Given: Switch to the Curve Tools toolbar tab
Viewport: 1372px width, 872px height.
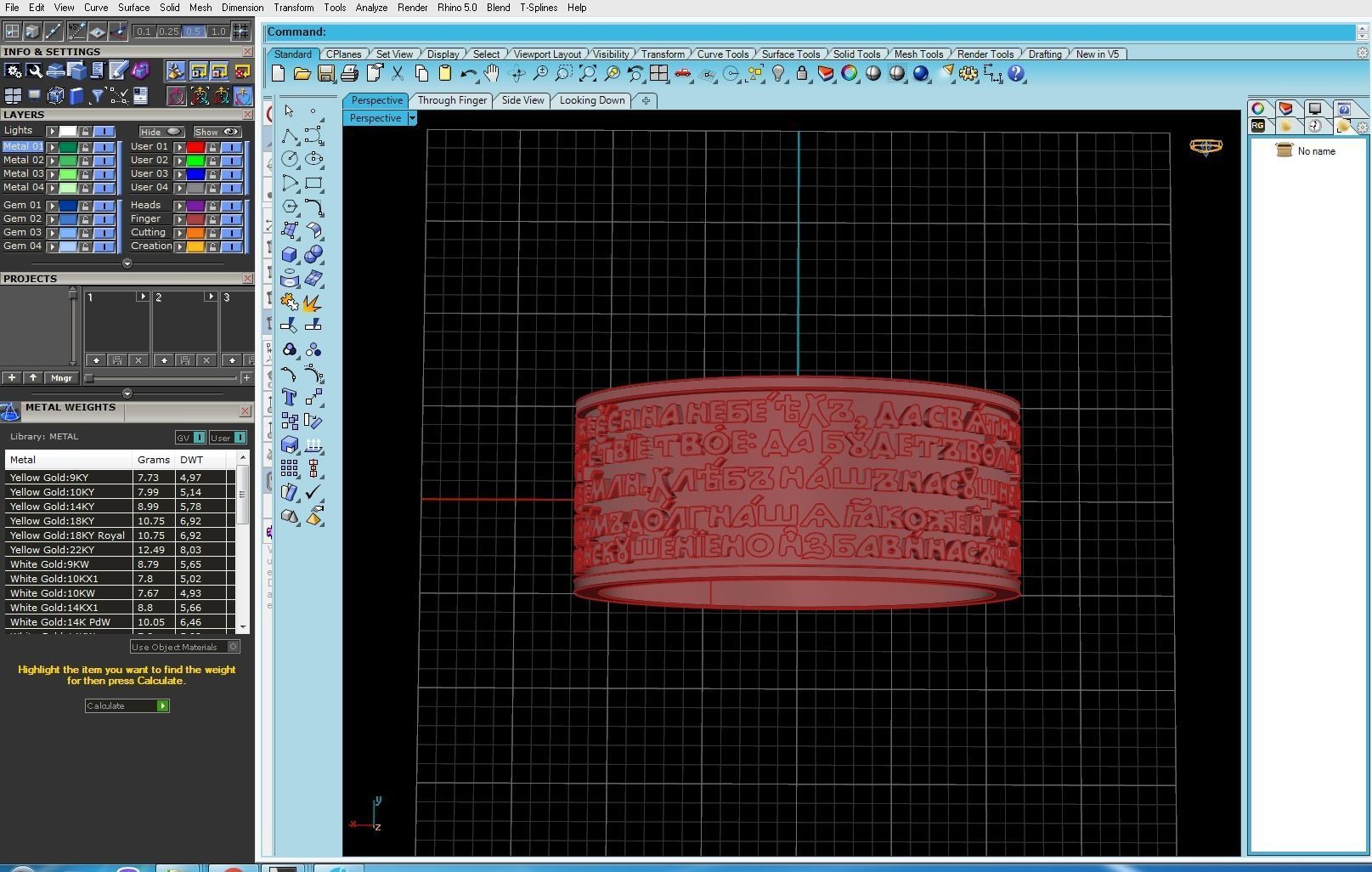Looking at the screenshot, I should tap(723, 54).
